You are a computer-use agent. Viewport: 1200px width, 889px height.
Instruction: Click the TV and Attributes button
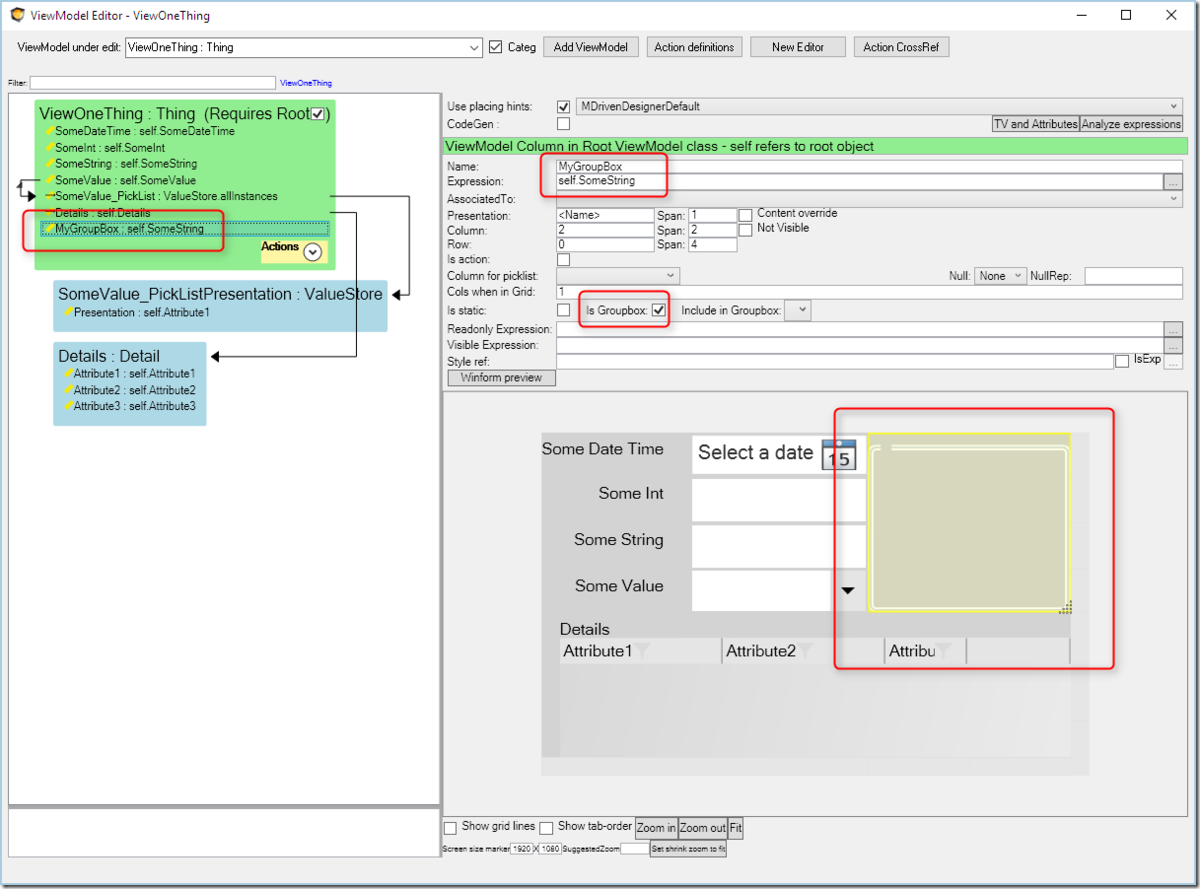point(1035,124)
